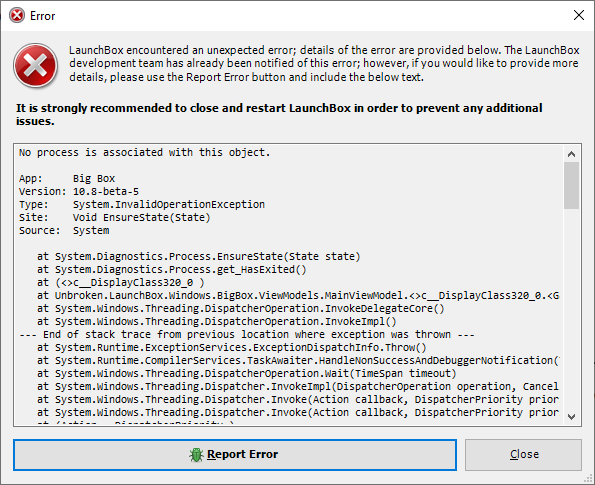The height and width of the screenshot is (485, 595).
Task: Click the 'End of stack trace' separator line
Action: pos(247,334)
